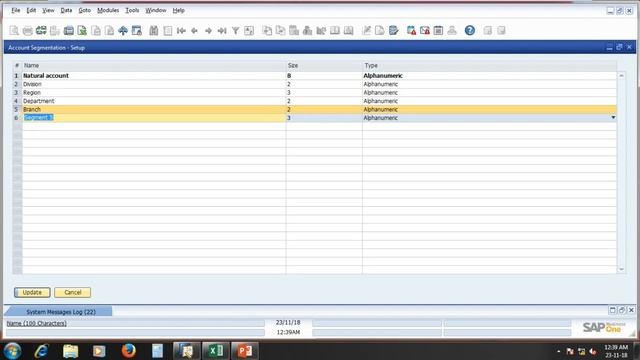The image size is (640, 360).
Task: Open the View menu
Action: click(x=48, y=10)
